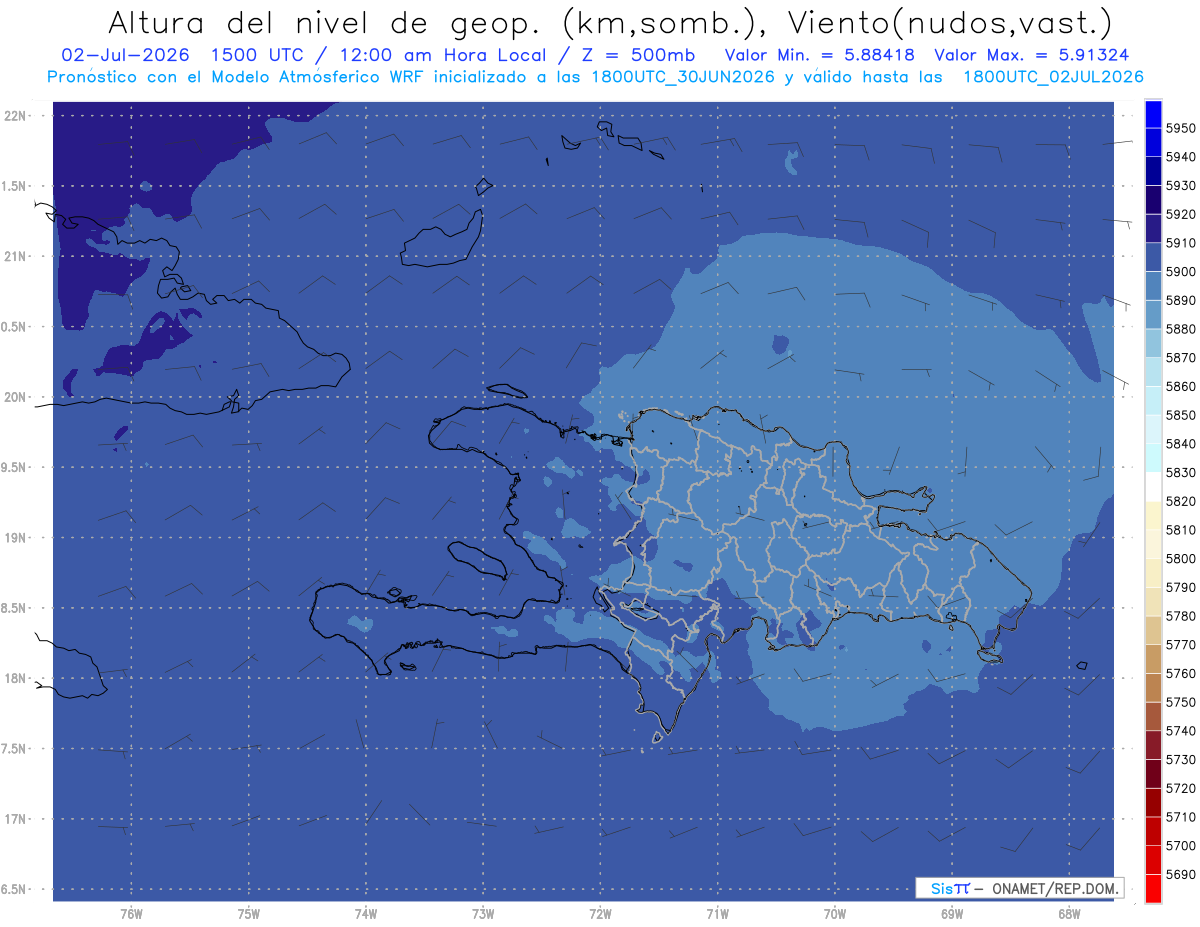Click the date '02-Jul-2026' in the header

125,55
